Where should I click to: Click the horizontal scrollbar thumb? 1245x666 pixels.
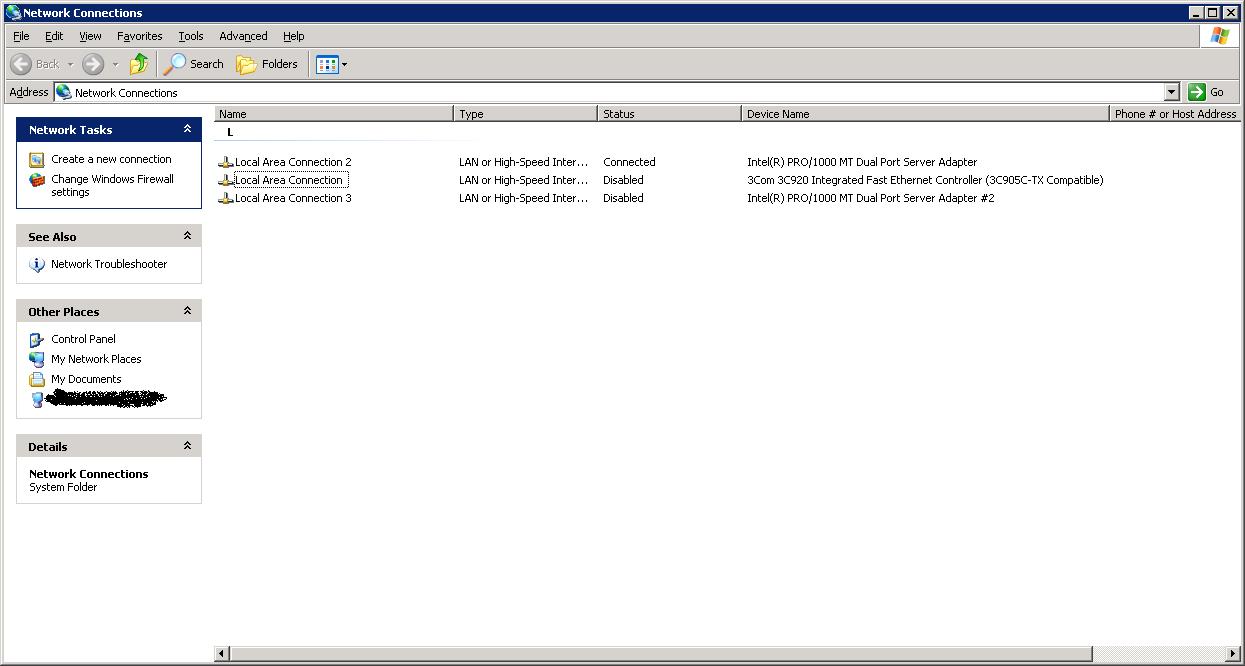click(x=661, y=654)
